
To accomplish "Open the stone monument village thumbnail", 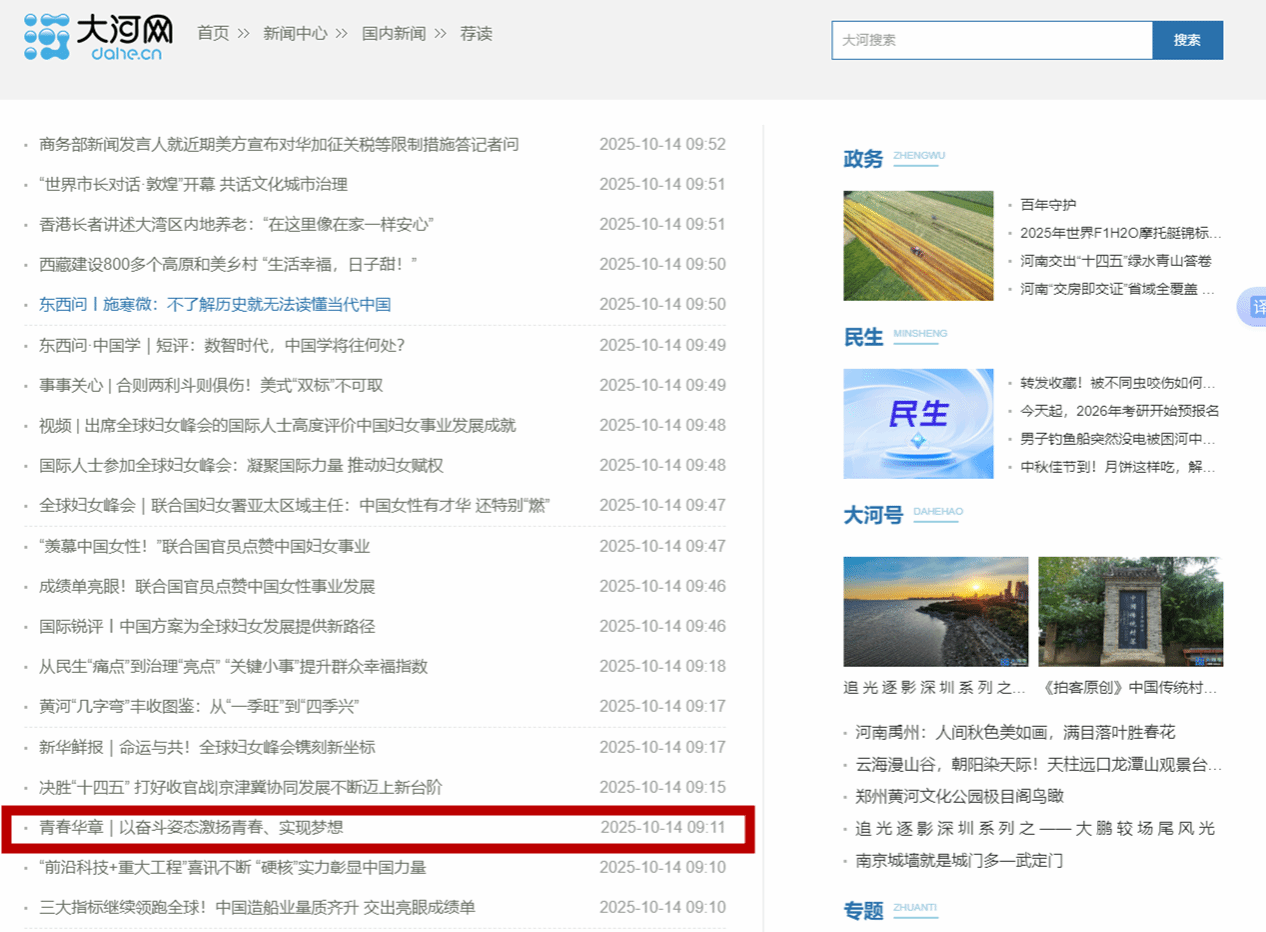I will pos(1130,611).
